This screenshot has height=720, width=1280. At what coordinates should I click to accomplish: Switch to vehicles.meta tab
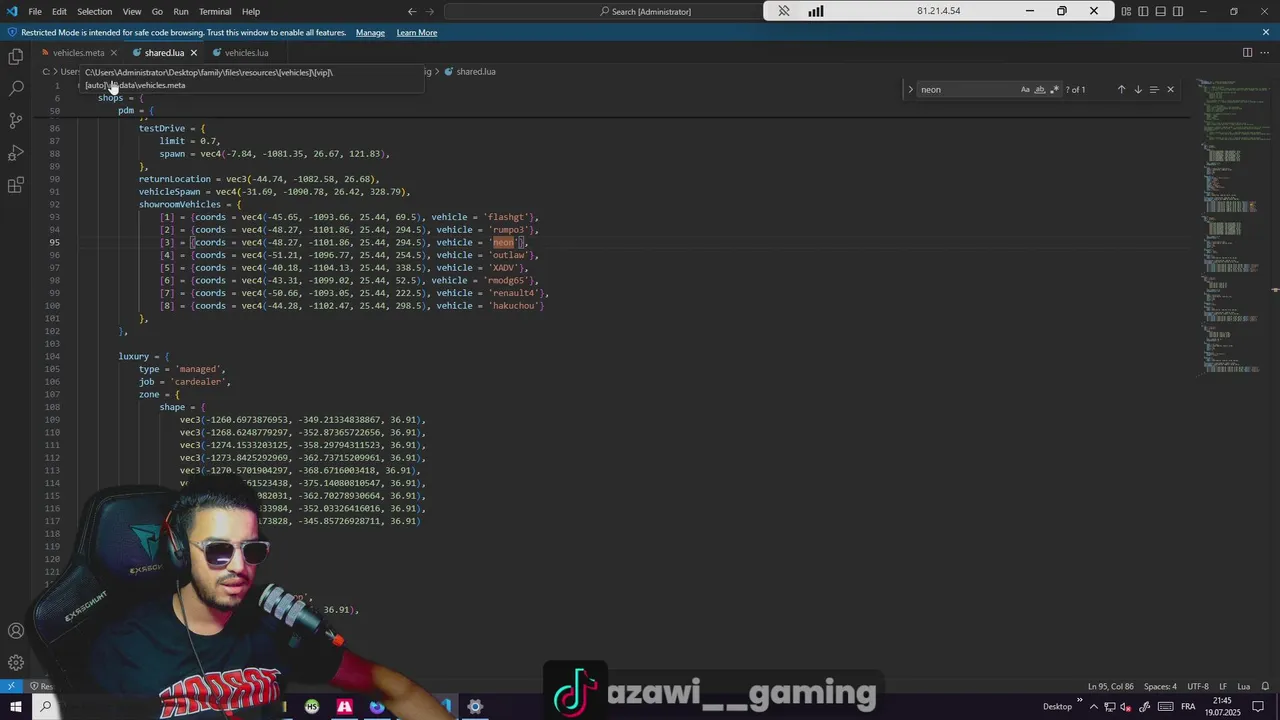click(x=78, y=52)
